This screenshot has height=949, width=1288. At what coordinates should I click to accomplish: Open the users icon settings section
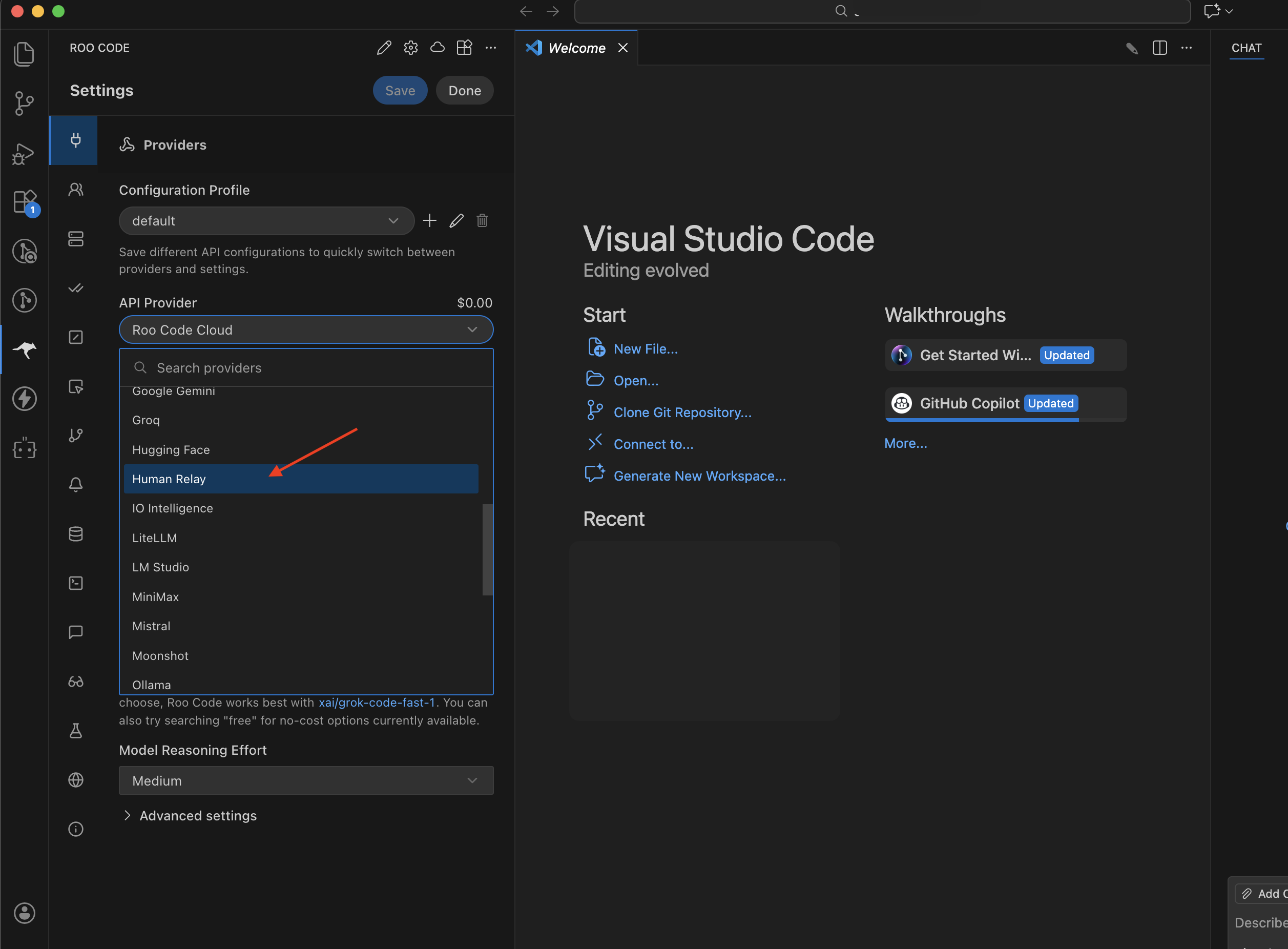tap(76, 190)
